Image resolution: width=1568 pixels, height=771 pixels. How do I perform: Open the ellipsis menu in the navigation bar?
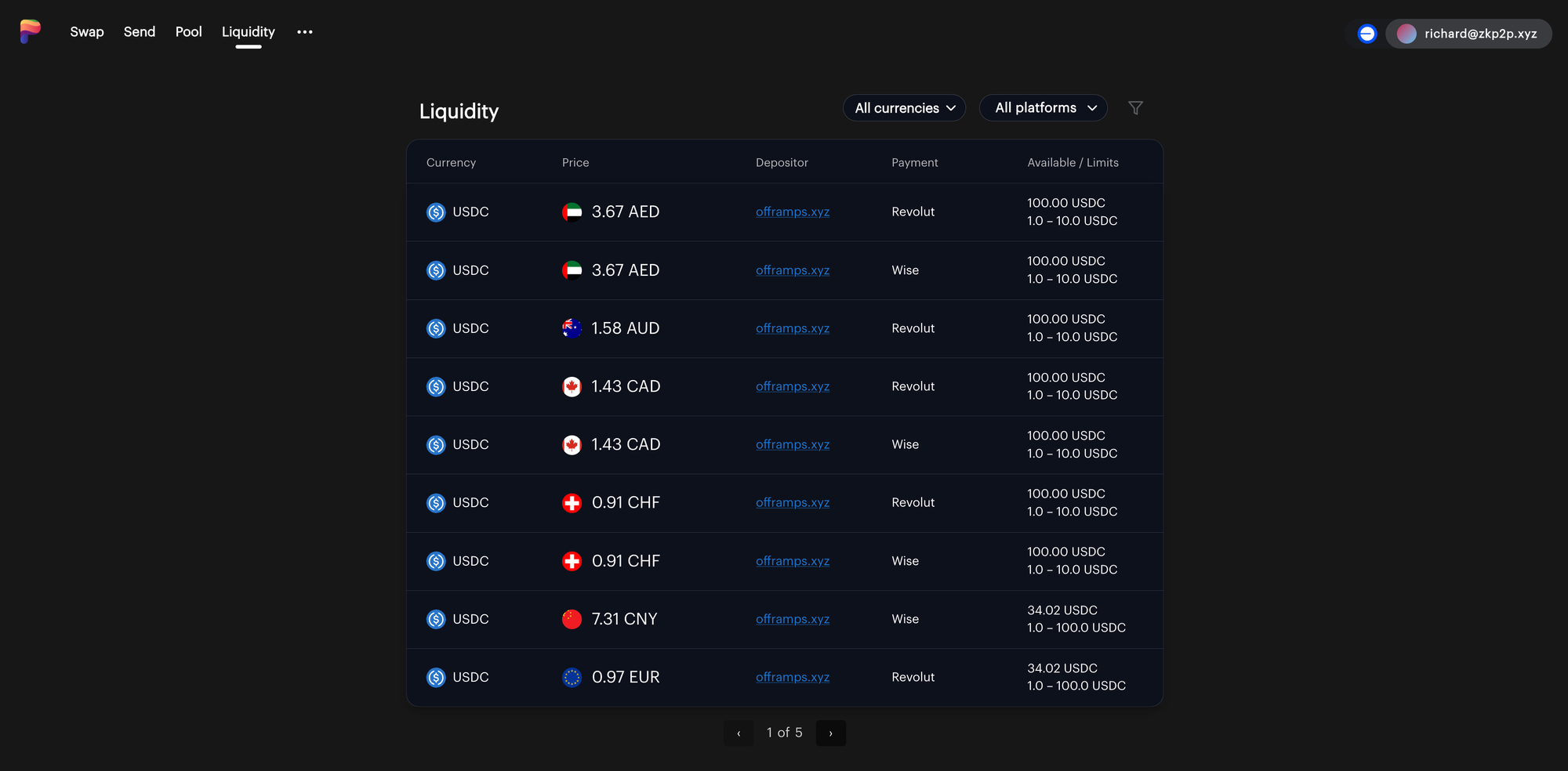[304, 31]
